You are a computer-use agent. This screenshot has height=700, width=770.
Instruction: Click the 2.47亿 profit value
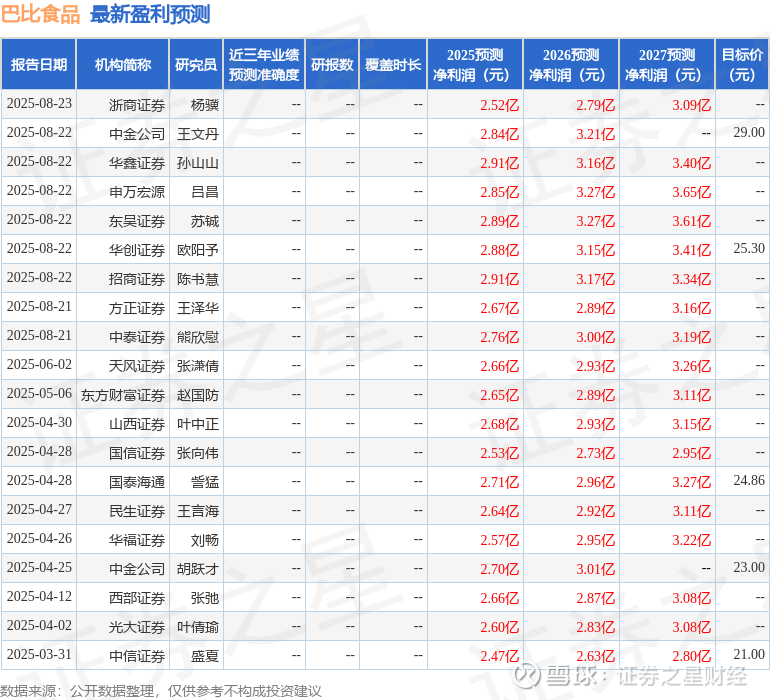coord(499,655)
